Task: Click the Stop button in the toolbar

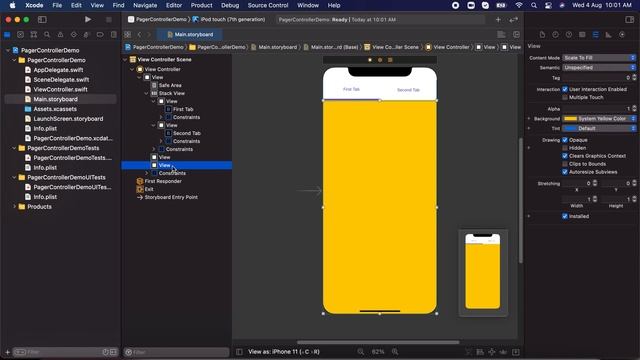Action: [x=109, y=20]
